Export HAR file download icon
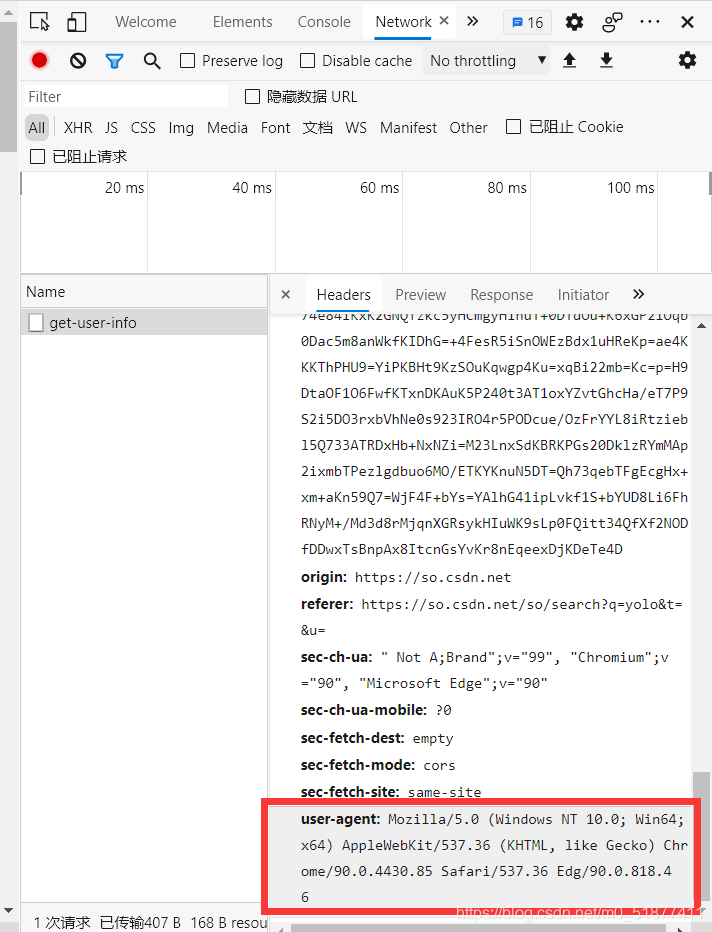The width and height of the screenshot is (712, 932). tap(606, 60)
